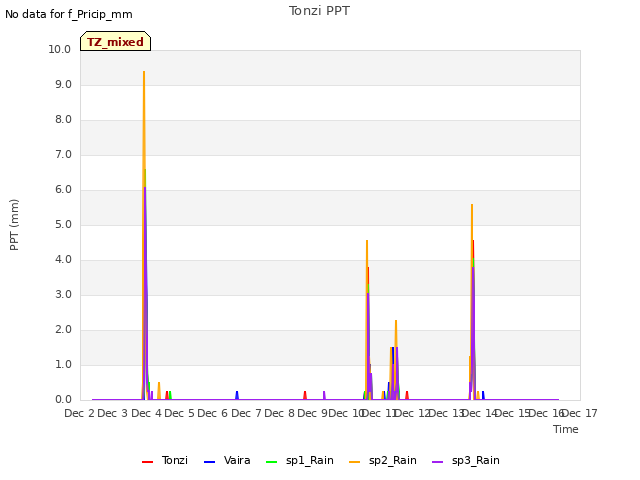The height and width of the screenshot is (480, 640).
Task: Click the small blue Vaira spike after Dec 6
Action: pyautogui.click(x=237, y=395)
